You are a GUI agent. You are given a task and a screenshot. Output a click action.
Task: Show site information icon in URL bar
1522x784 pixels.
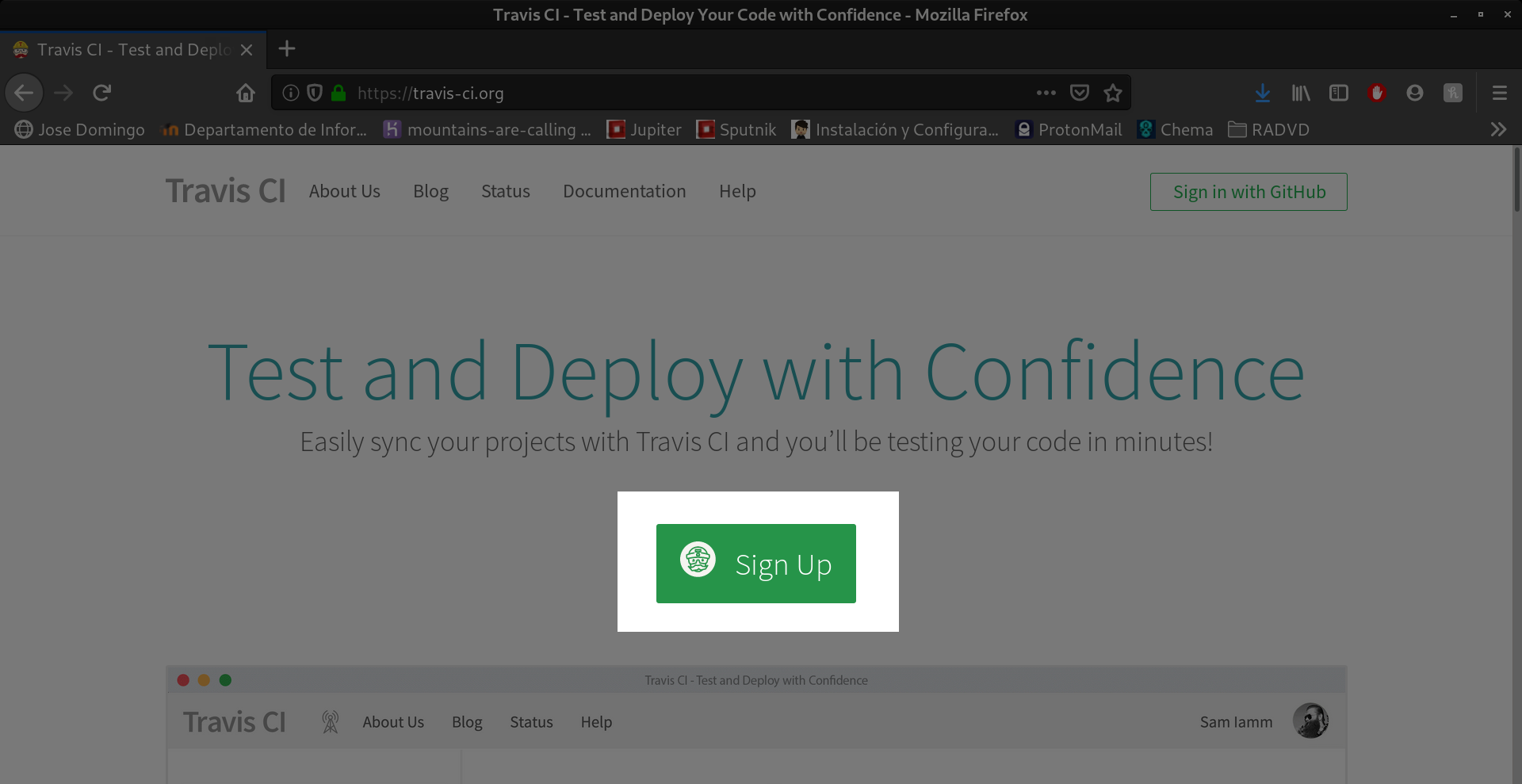[x=291, y=93]
